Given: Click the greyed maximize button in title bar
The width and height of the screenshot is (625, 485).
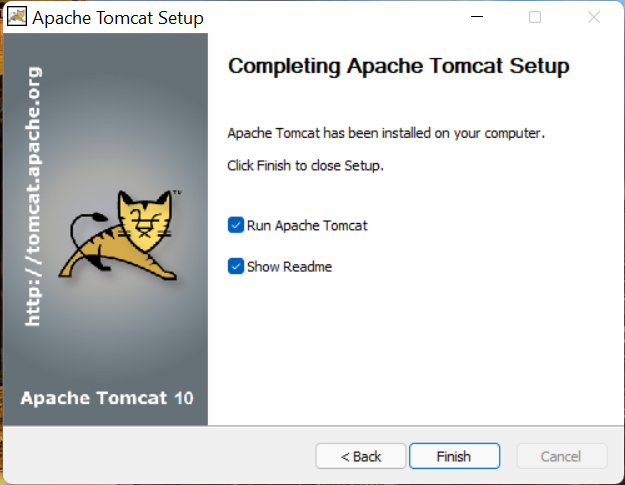Looking at the screenshot, I should (535, 17).
